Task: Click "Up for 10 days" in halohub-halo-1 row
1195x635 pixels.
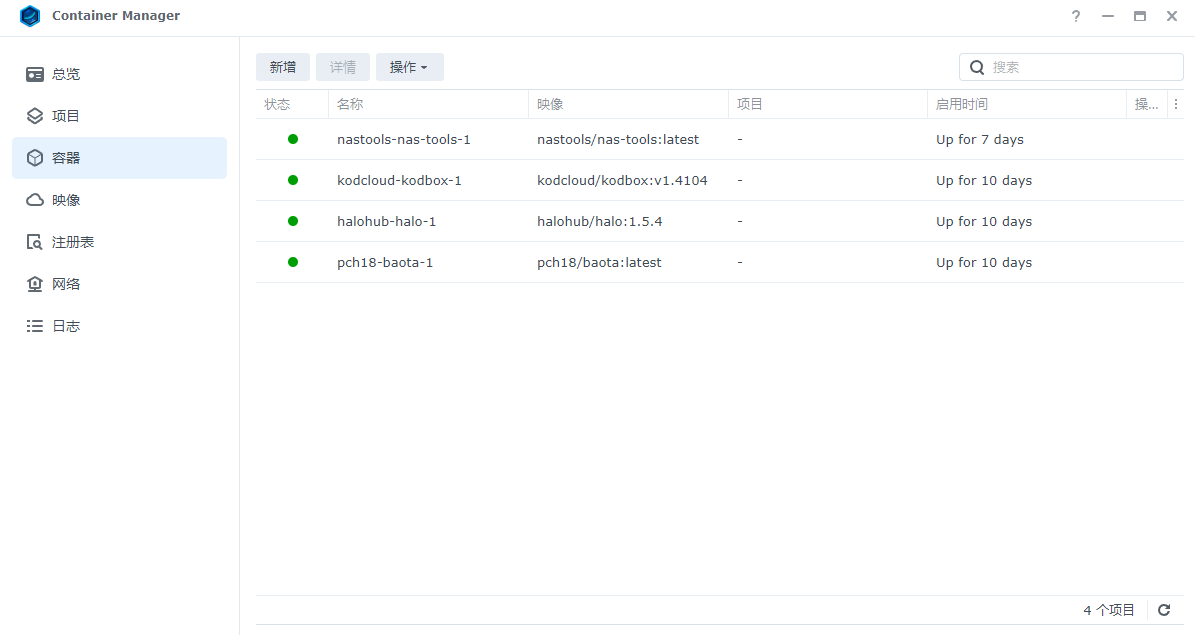Action: coord(984,222)
